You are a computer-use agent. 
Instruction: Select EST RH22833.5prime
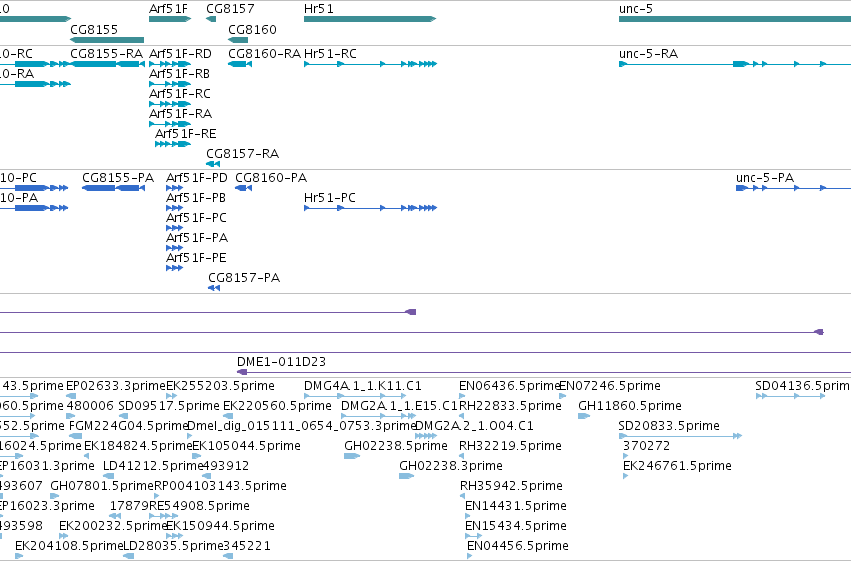pyautogui.click(x=510, y=406)
